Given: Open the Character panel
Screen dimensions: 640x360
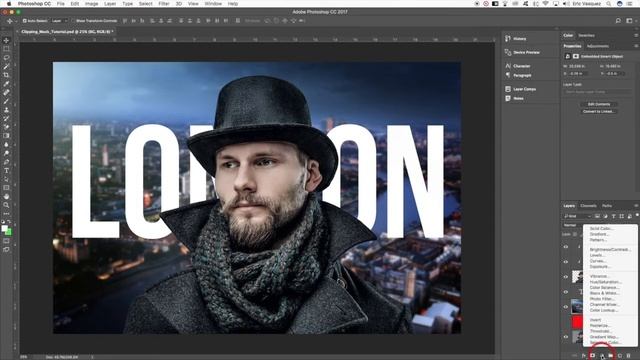Looking at the screenshot, I should [518, 66].
